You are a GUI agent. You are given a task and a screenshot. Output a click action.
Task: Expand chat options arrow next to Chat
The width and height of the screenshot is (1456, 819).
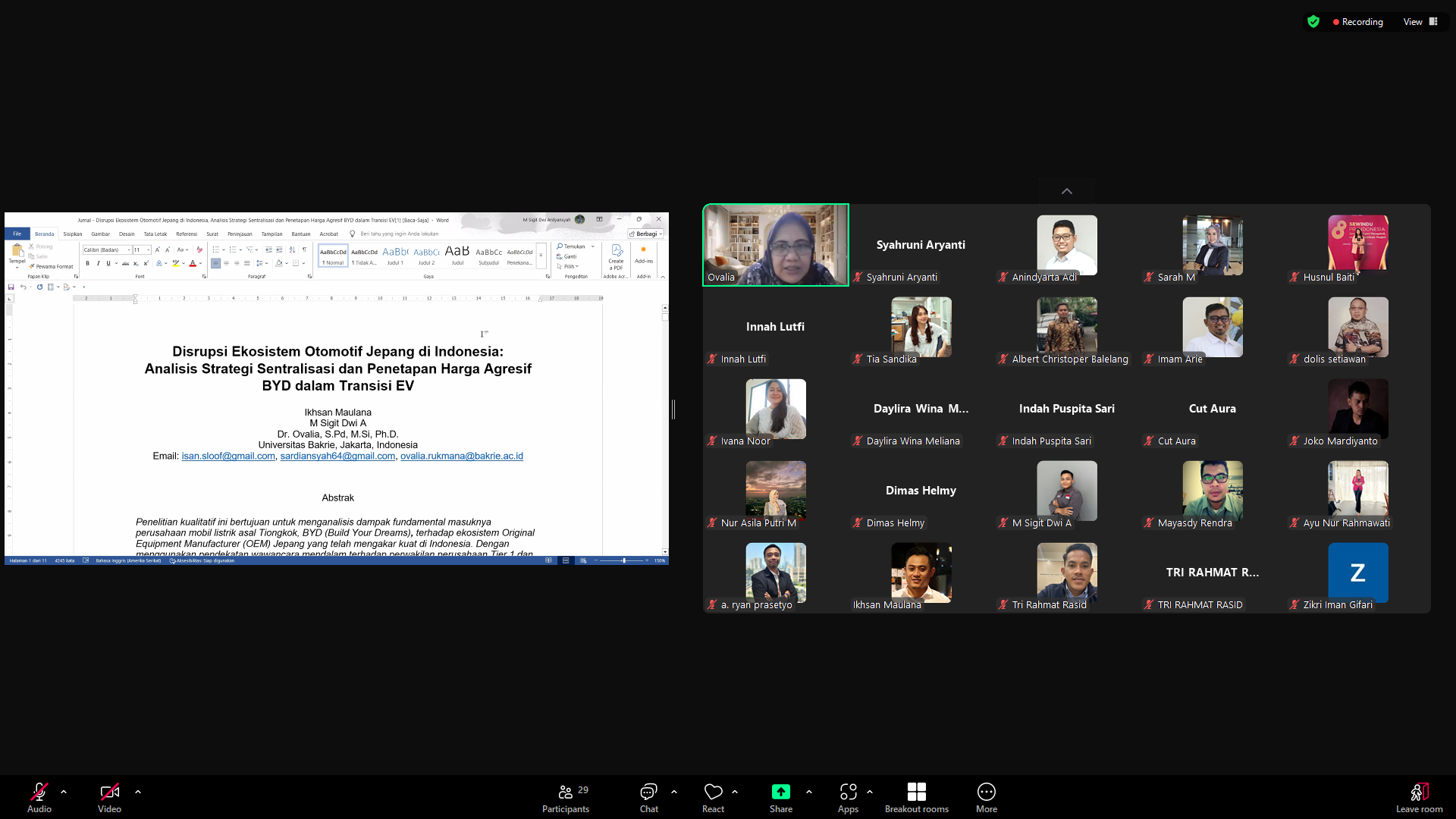[674, 792]
